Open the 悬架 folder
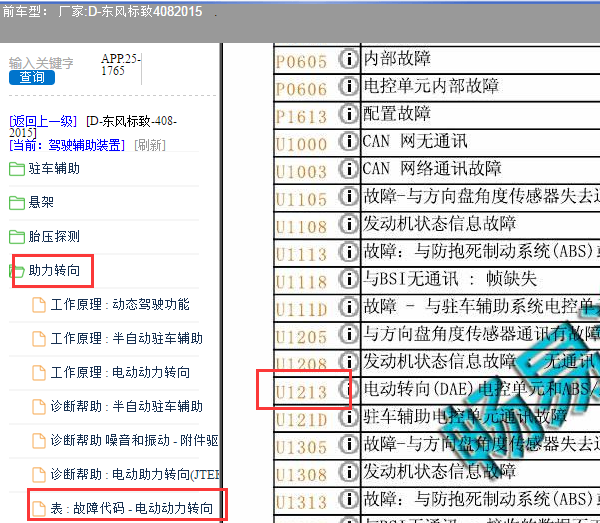 (41, 202)
